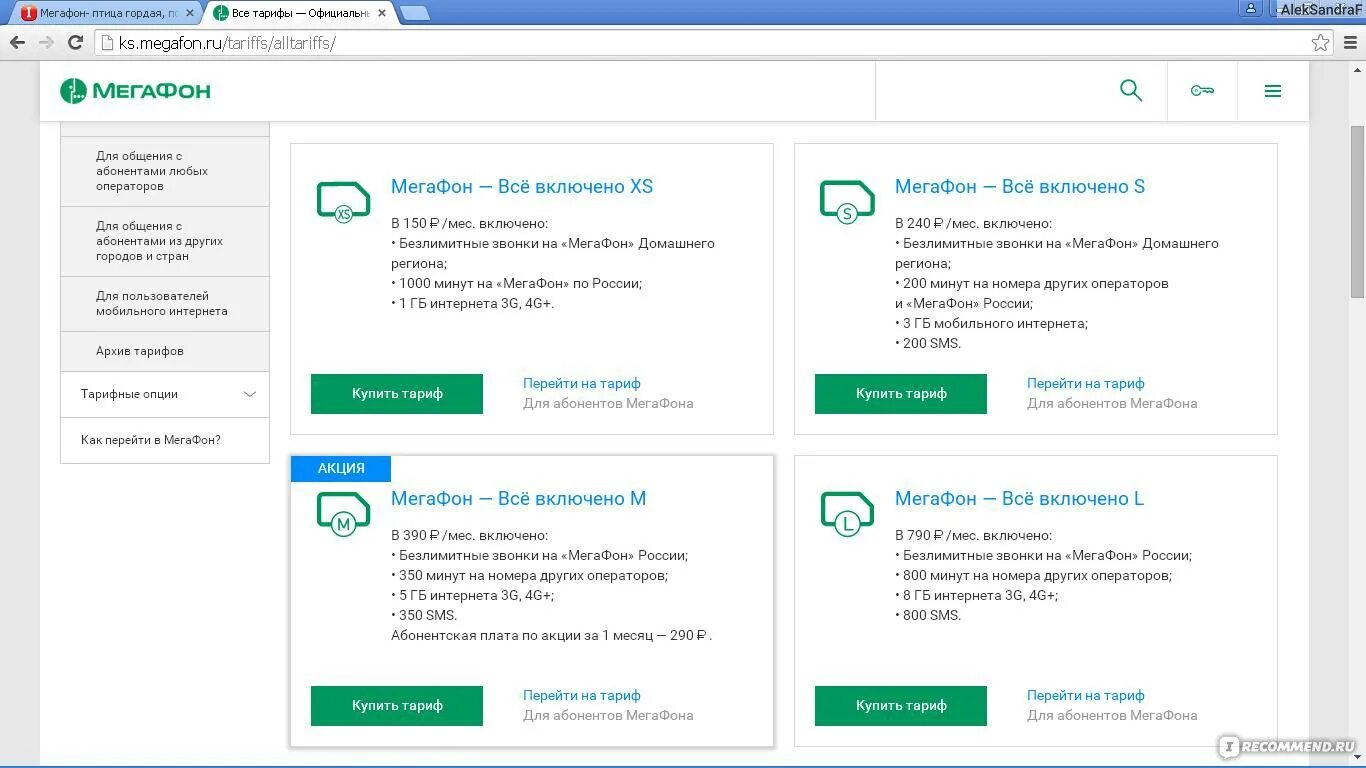
Task: Bookmark the page with star icon
Action: click(x=1321, y=43)
